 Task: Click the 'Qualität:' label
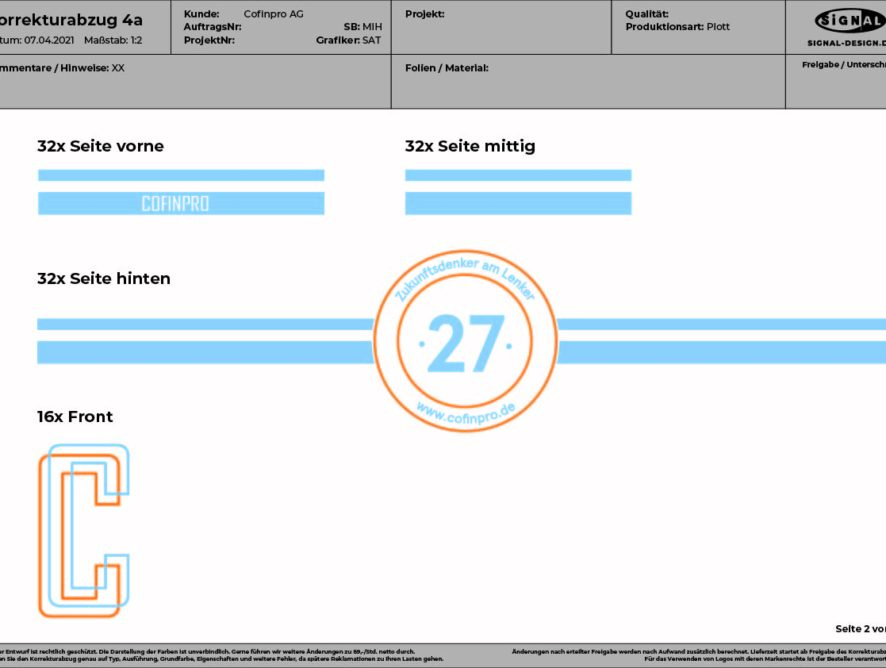click(647, 14)
